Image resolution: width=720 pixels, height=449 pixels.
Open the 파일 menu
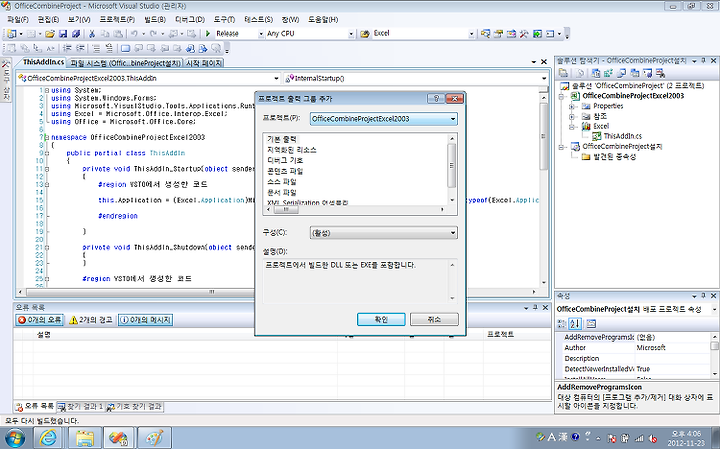(17, 19)
